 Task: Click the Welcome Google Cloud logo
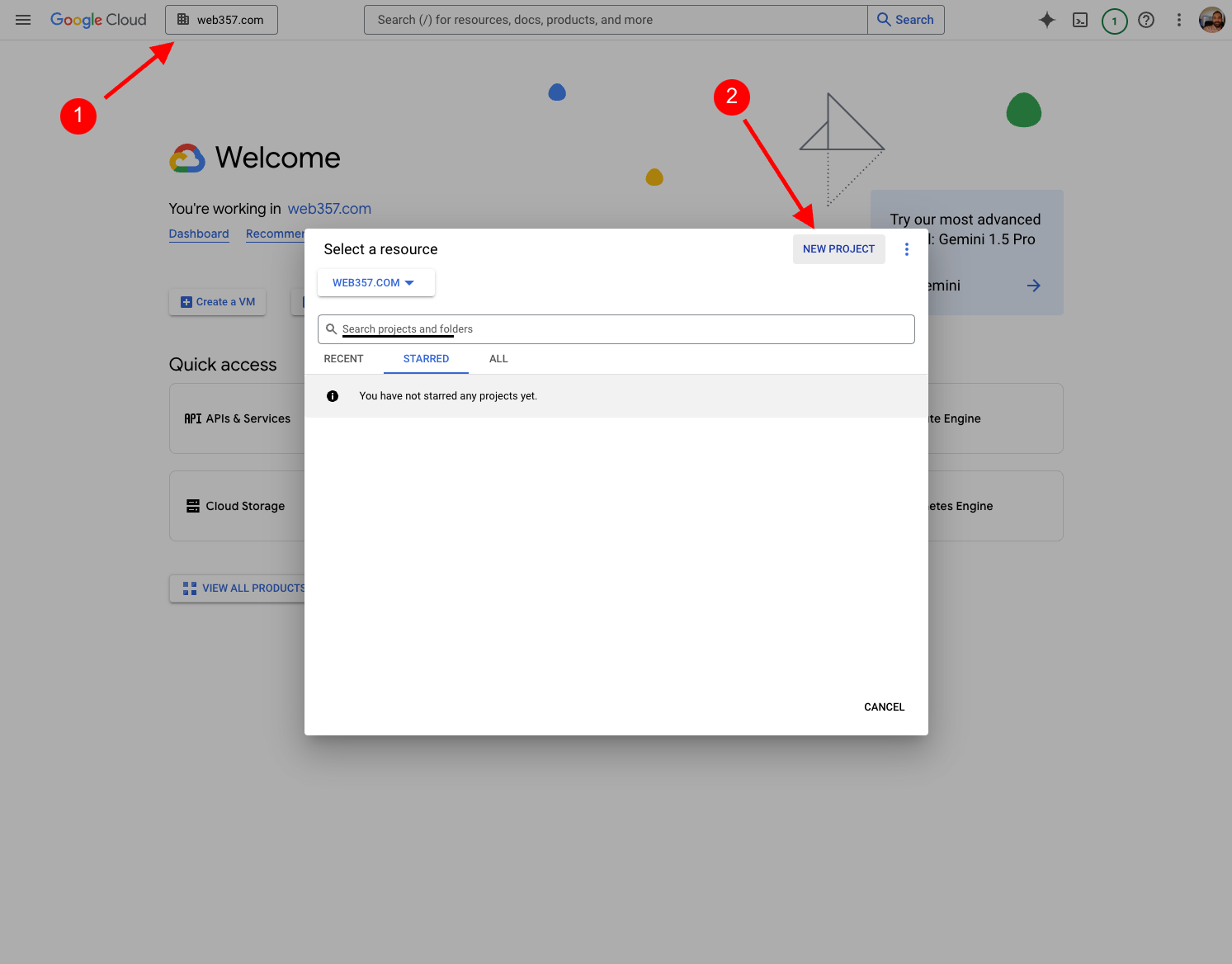(x=187, y=158)
